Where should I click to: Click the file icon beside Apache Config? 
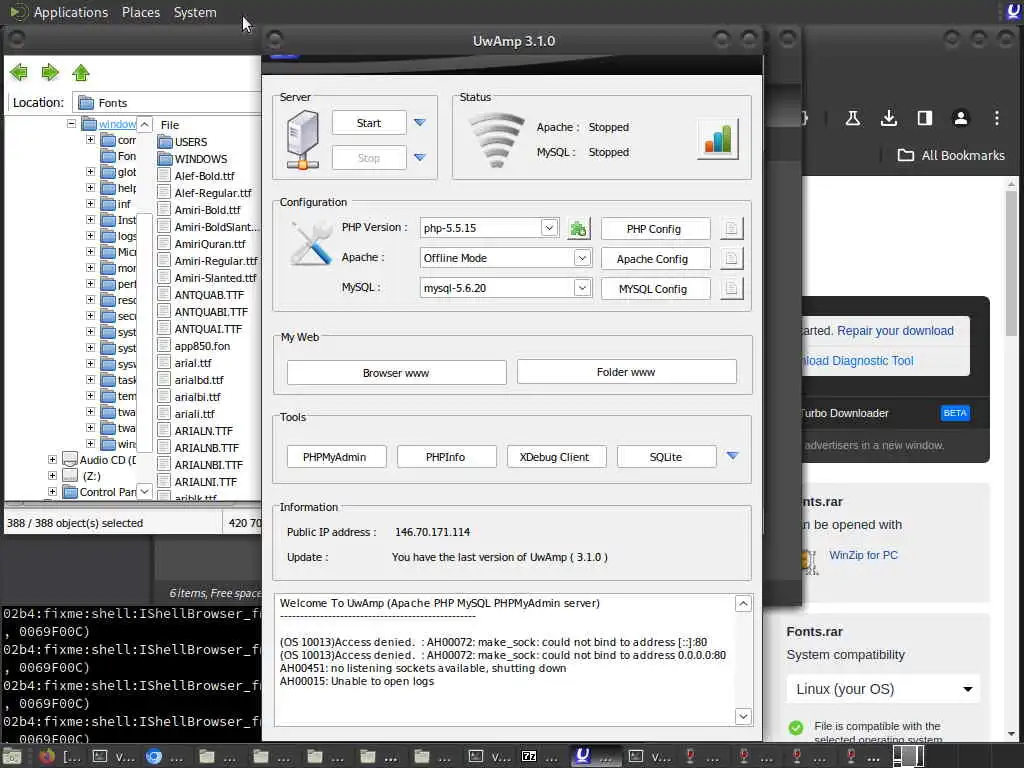point(731,259)
